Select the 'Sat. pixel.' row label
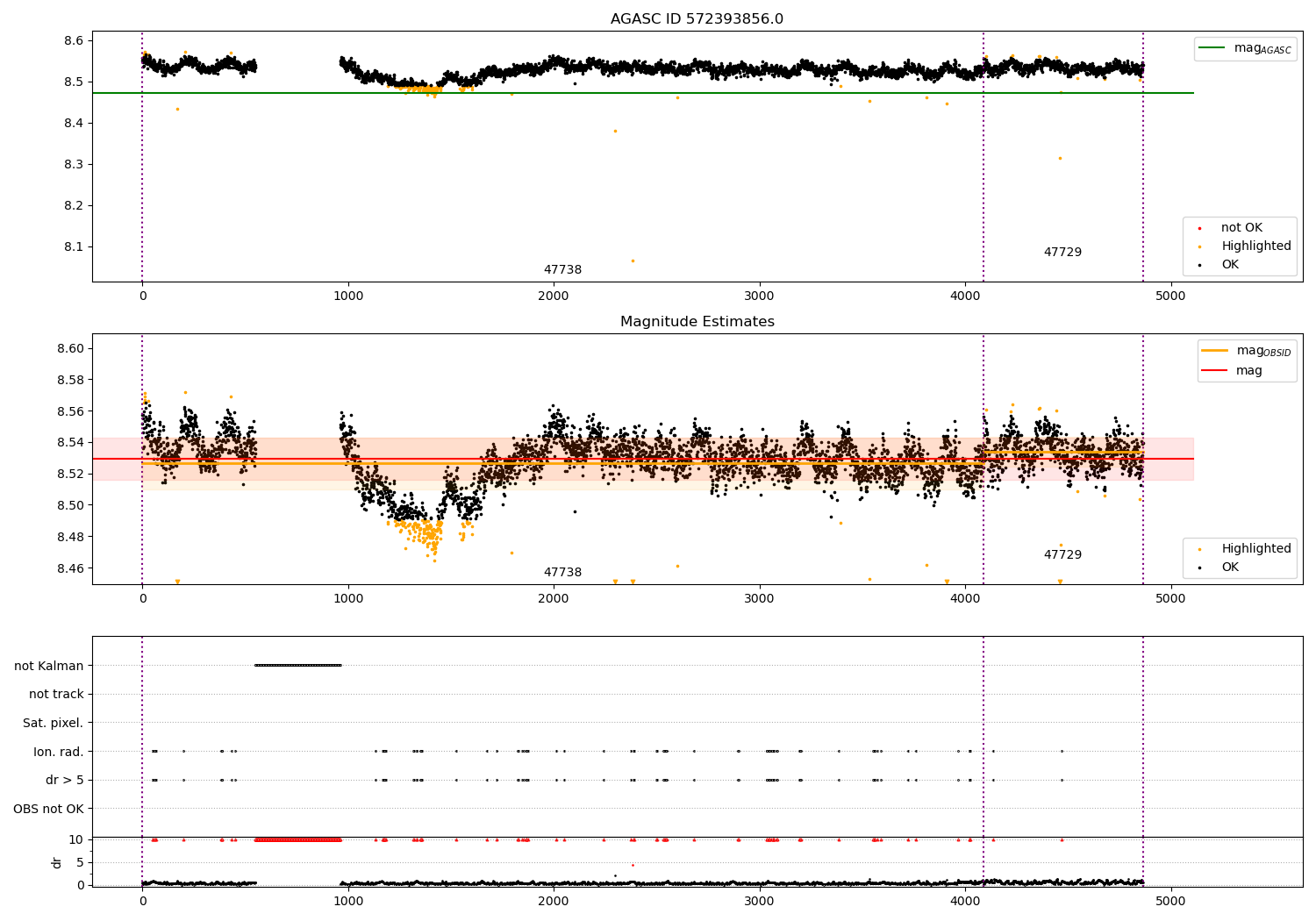Screen dimensions: 1316x921 (x=54, y=723)
